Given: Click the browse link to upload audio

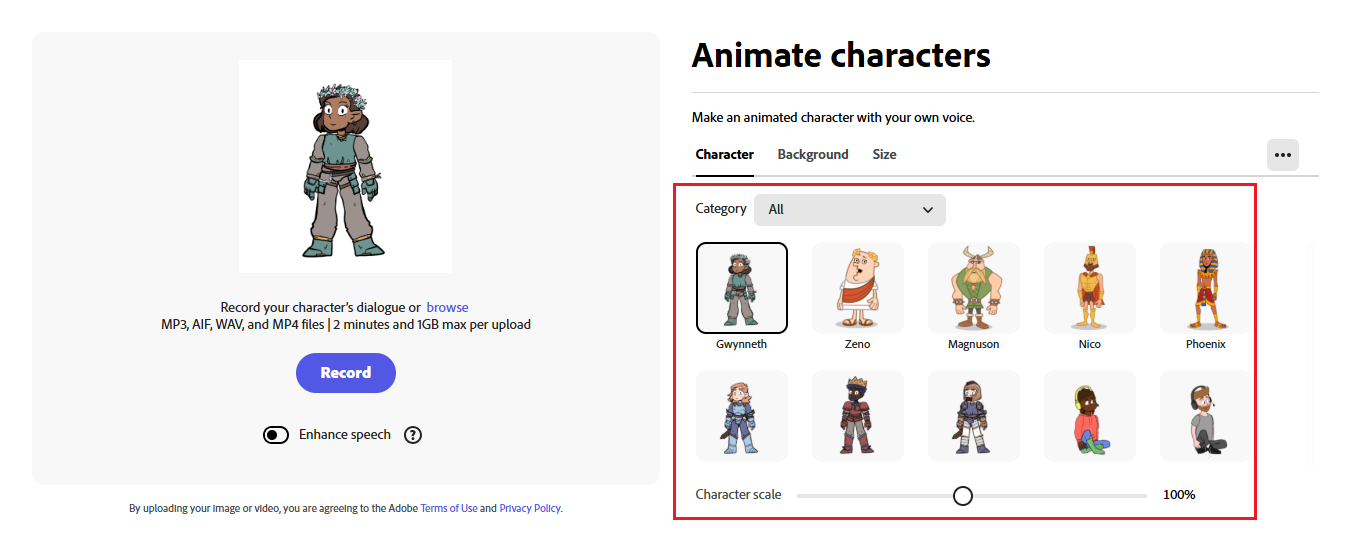Looking at the screenshot, I should pos(447,308).
